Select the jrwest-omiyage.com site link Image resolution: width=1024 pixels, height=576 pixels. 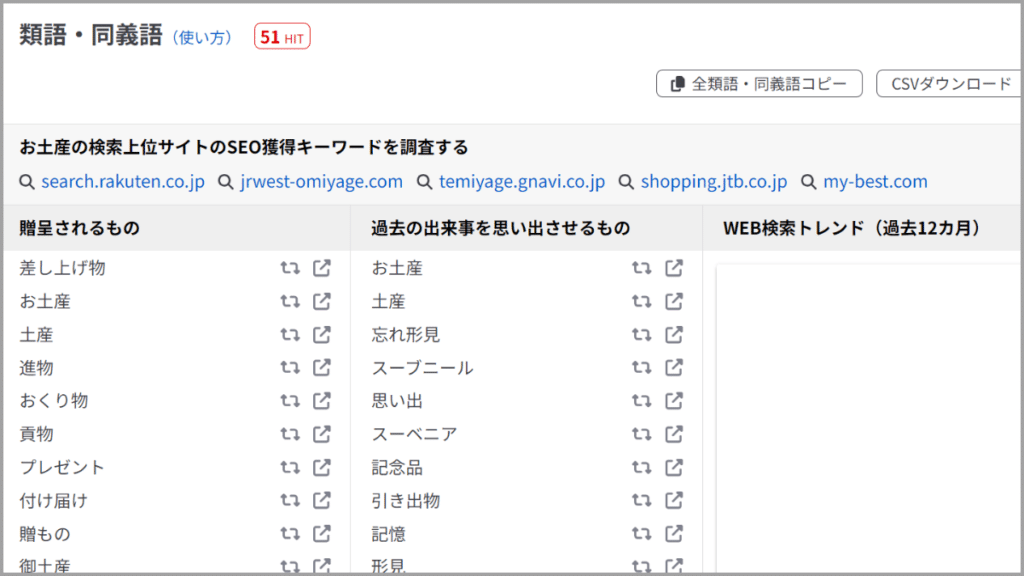coord(321,182)
